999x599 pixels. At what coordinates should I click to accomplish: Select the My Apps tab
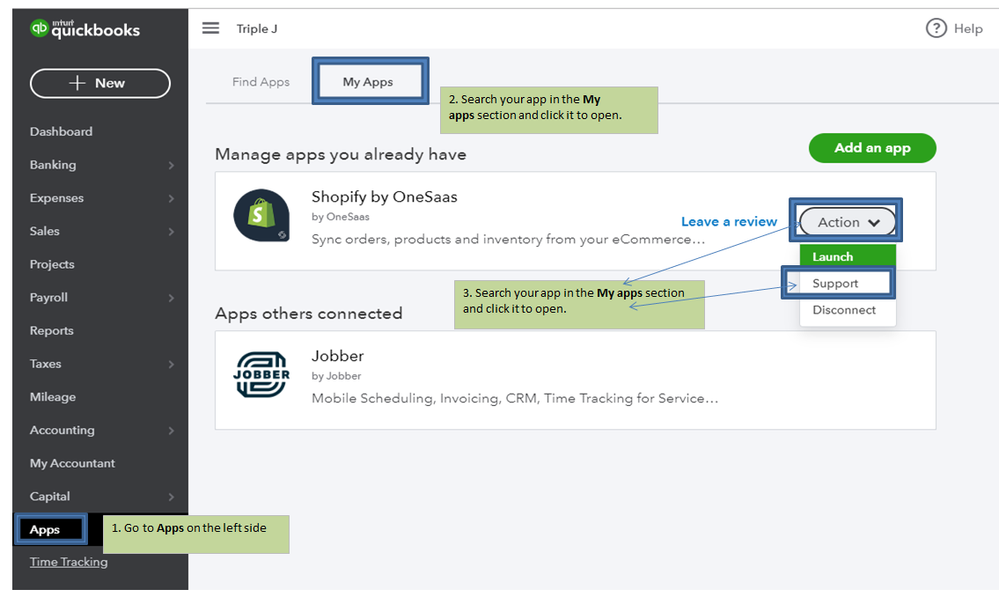[x=368, y=82]
